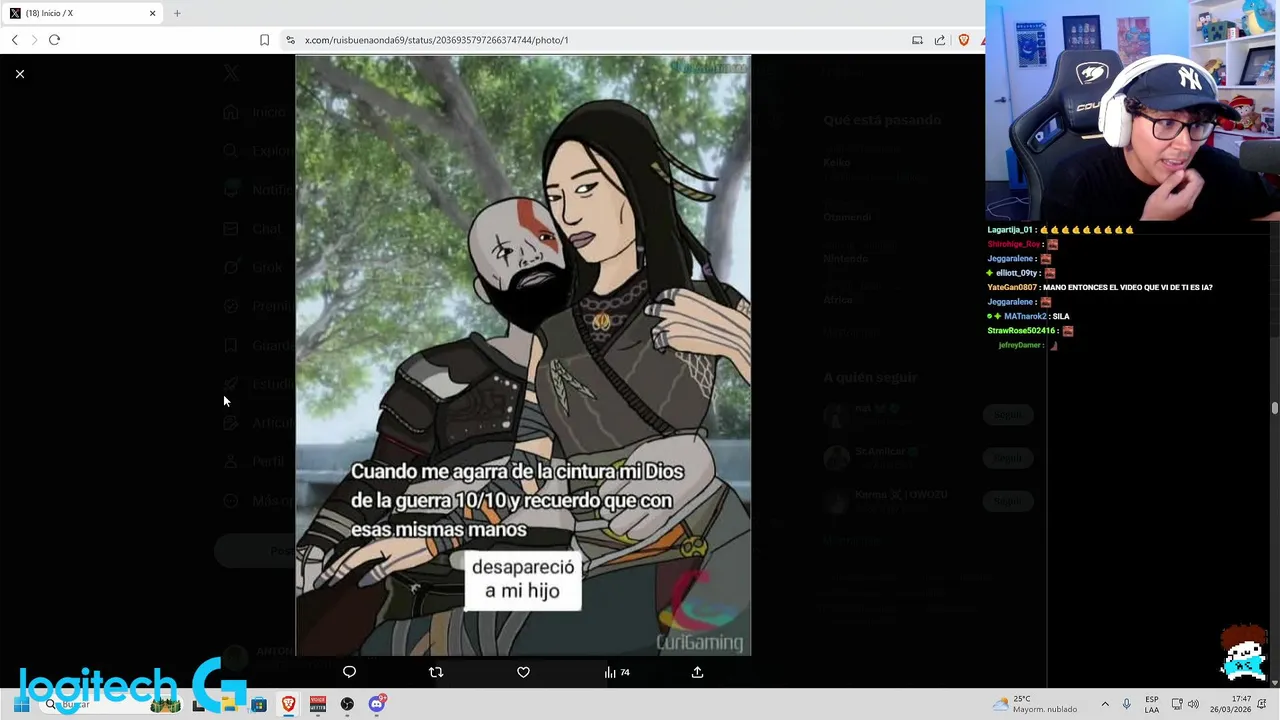Screen dimensions: 1280x720
Task: Open Discord from taskbar
Action: [x=377, y=704]
